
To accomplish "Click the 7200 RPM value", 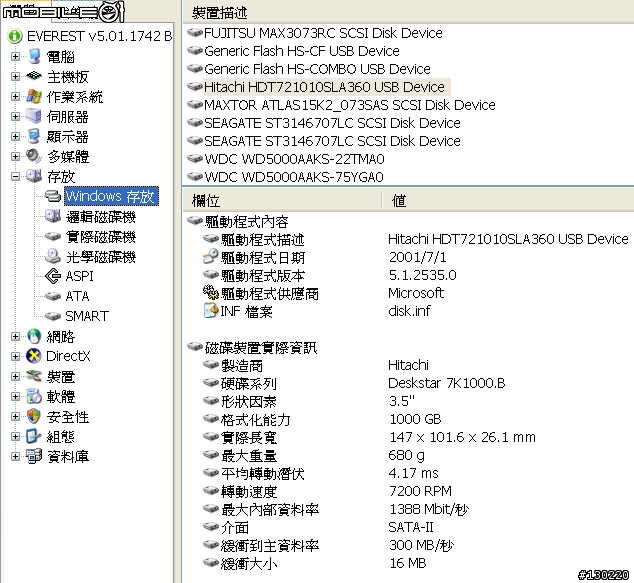I will coord(420,491).
